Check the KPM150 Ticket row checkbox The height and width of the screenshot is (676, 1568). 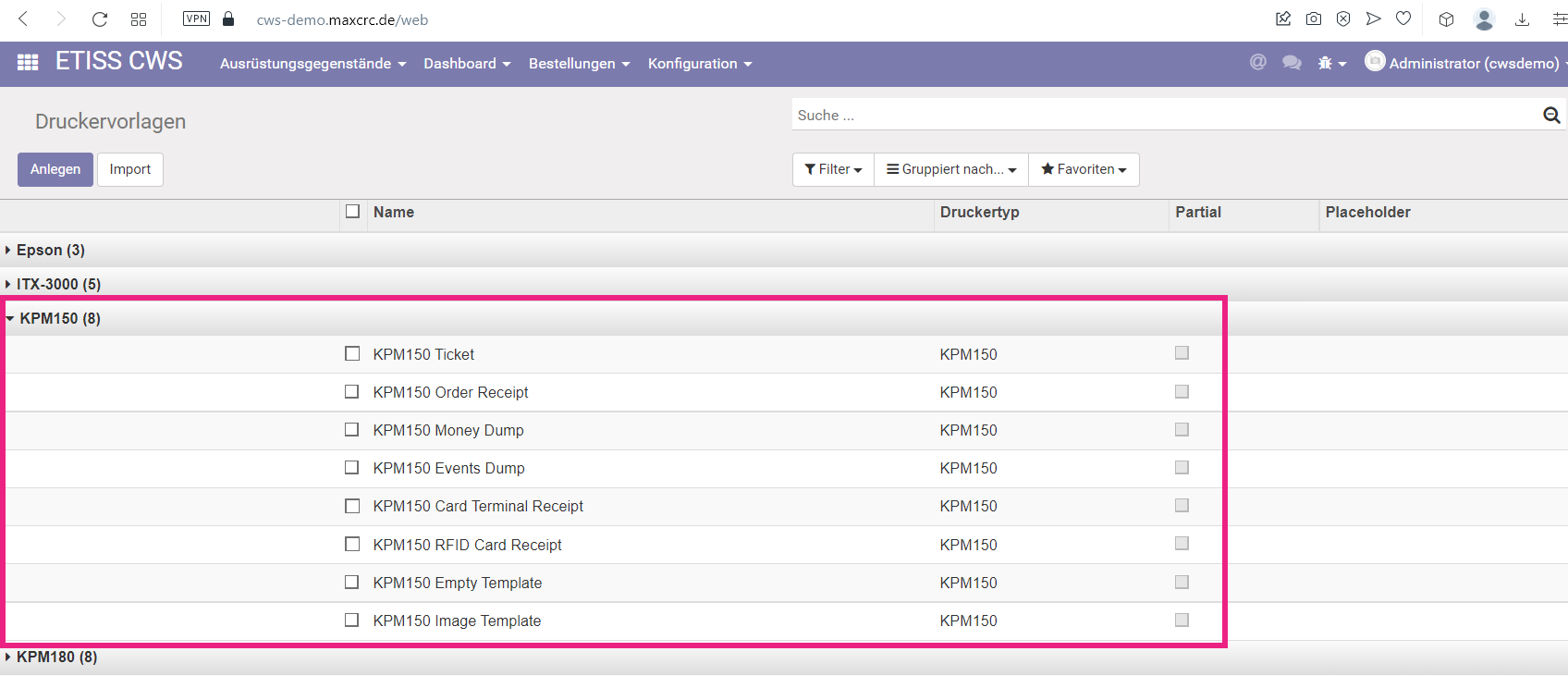pos(352,353)
